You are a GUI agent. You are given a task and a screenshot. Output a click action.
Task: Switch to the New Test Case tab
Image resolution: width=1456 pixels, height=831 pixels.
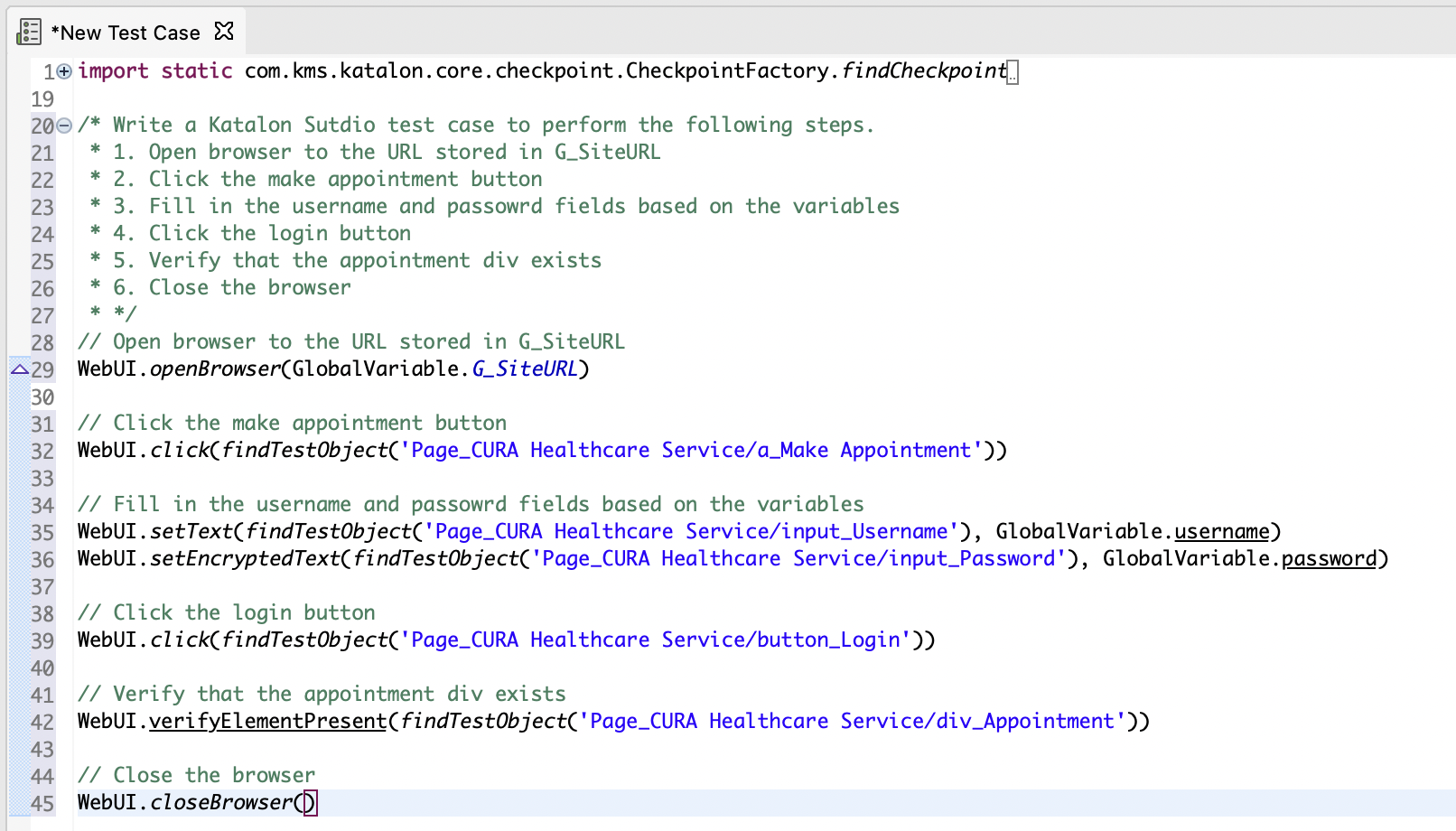coord(126,32)
